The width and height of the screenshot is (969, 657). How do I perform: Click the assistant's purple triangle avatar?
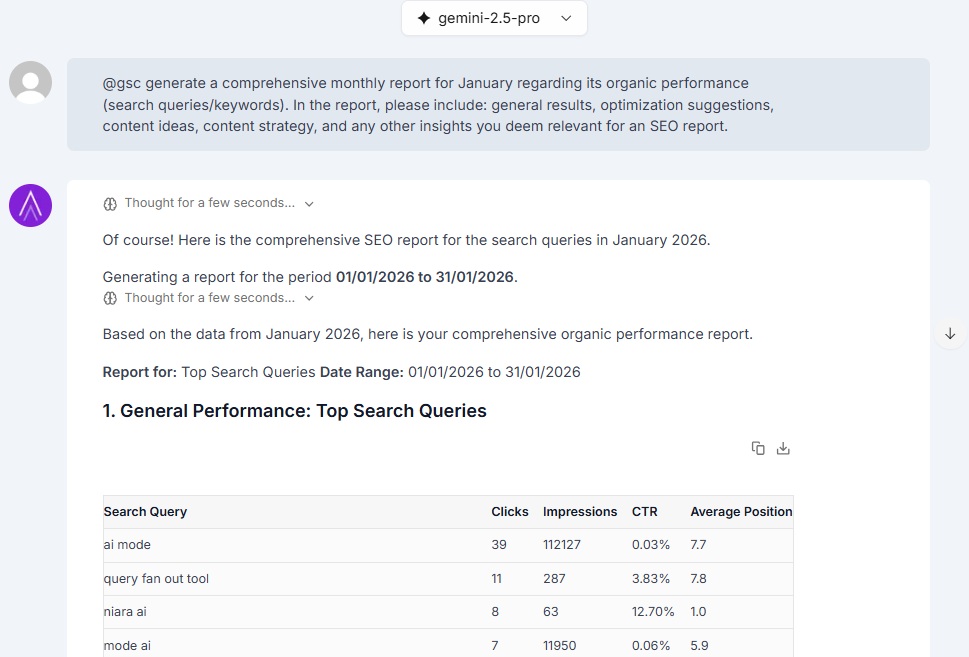(30, 204)
